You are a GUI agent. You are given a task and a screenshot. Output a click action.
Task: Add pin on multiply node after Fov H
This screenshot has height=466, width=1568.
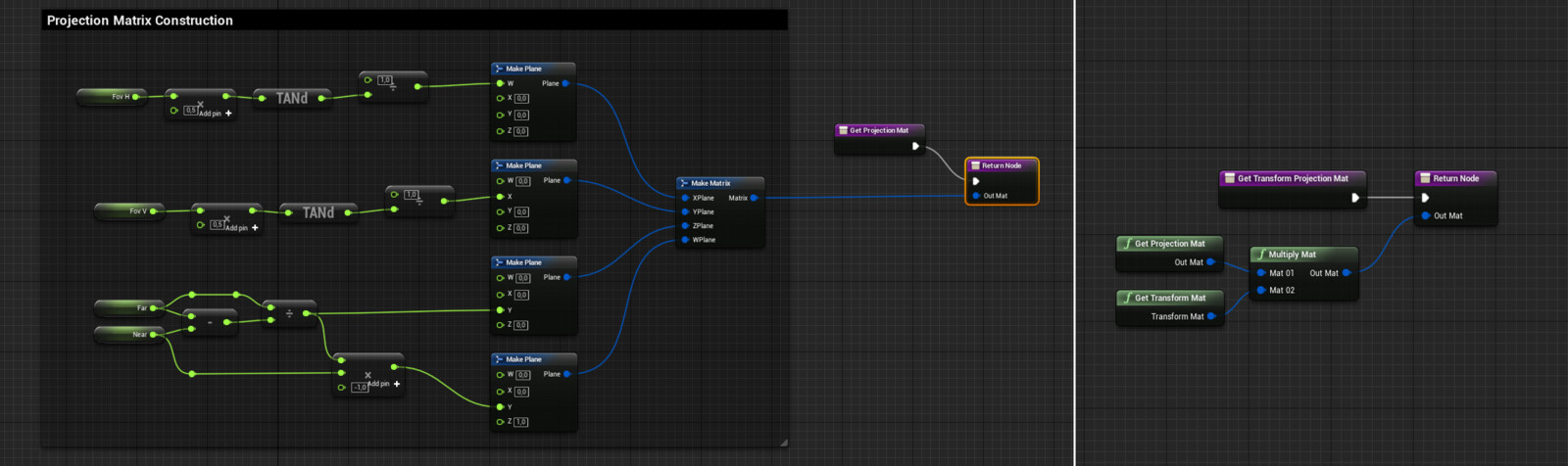click(x=216, y=114)
